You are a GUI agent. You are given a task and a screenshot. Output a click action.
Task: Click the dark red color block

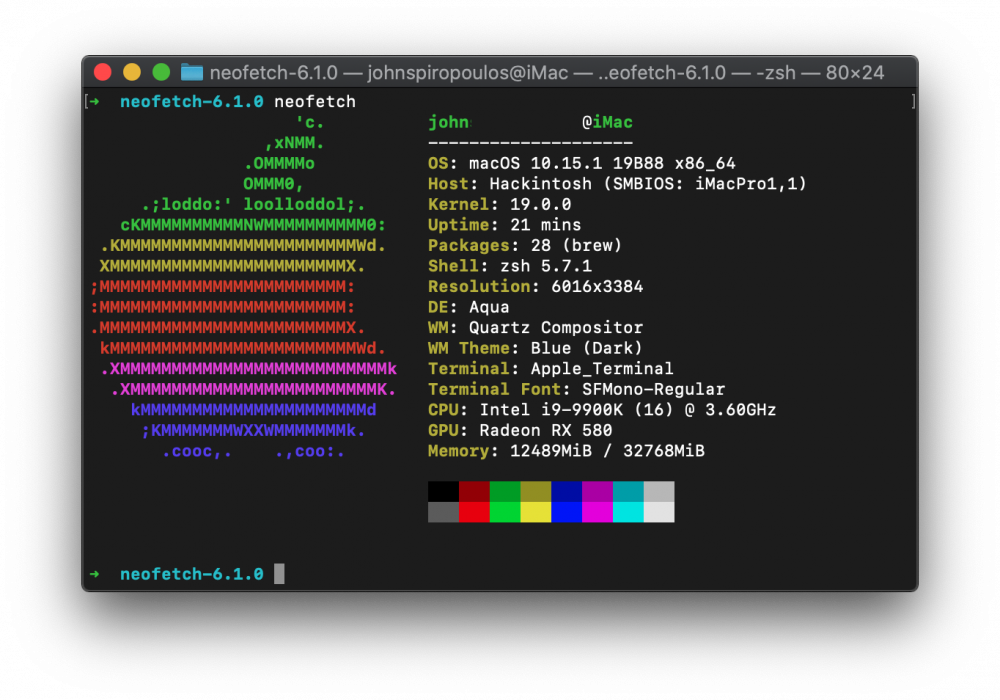pyautogui.click(x=474, y=492)
